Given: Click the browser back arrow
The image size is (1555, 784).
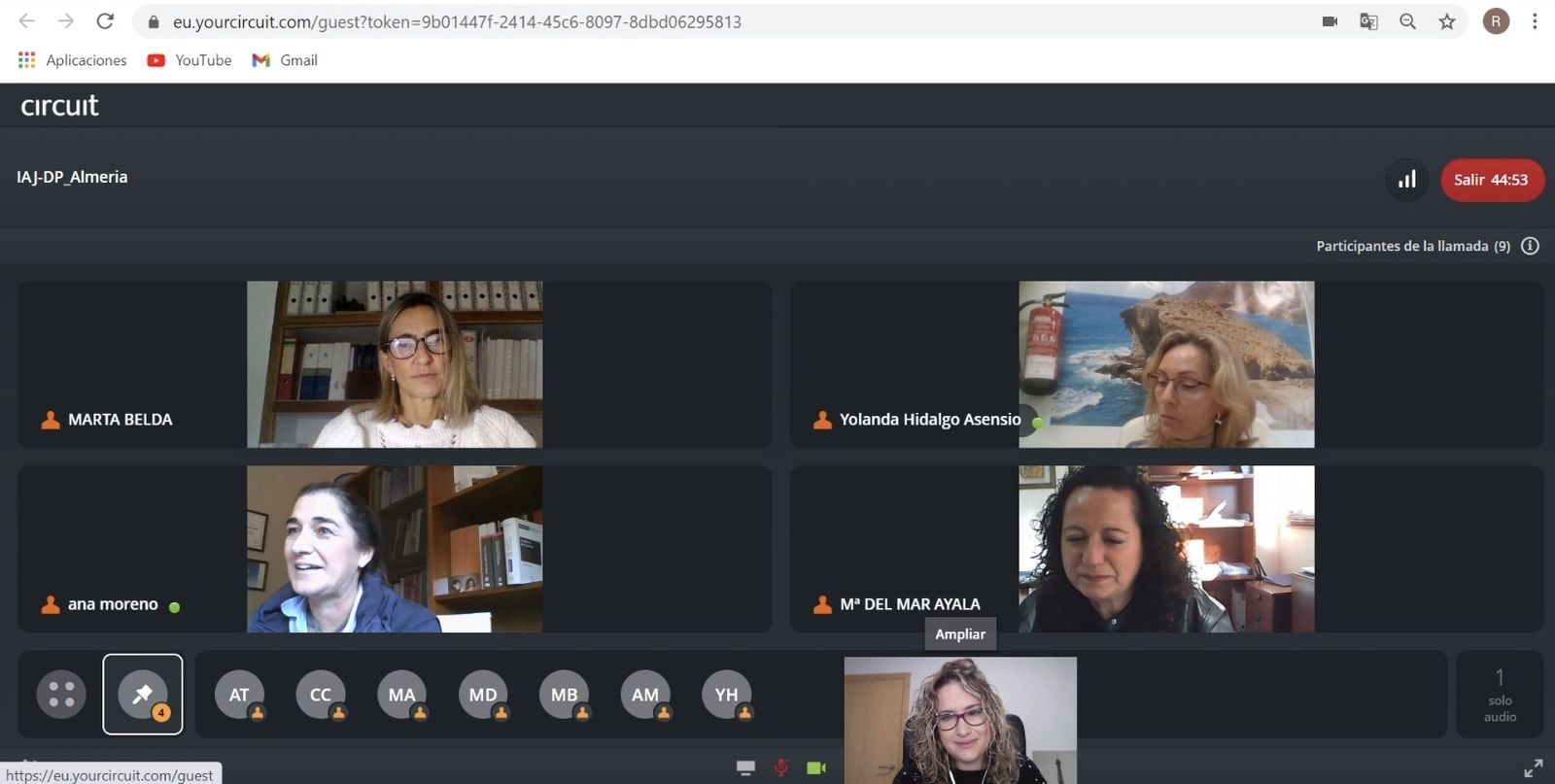Looking at the screenshot, I should 26,20.
